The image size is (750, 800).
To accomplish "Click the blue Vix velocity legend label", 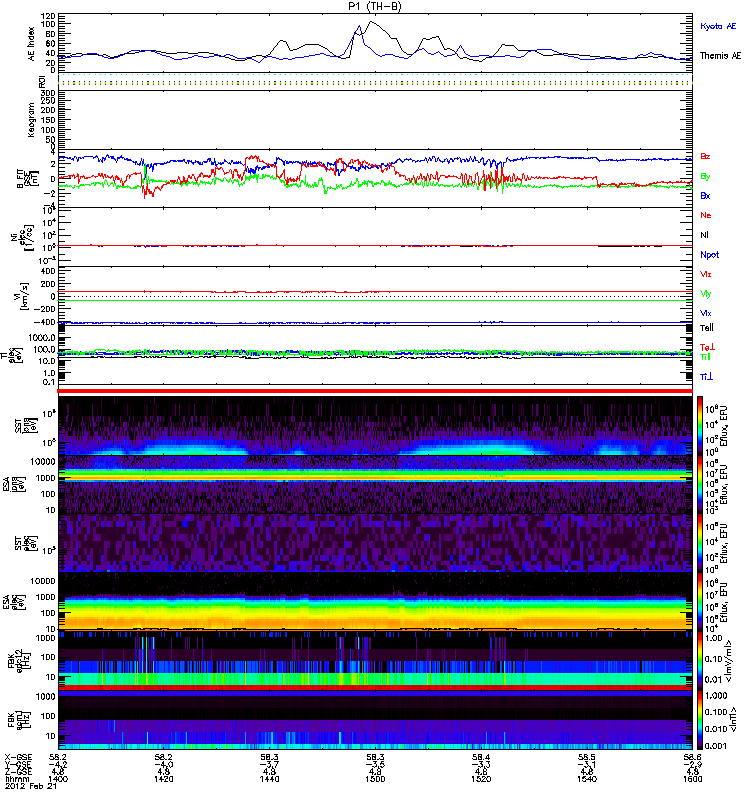I will click(x=706, y=313).
